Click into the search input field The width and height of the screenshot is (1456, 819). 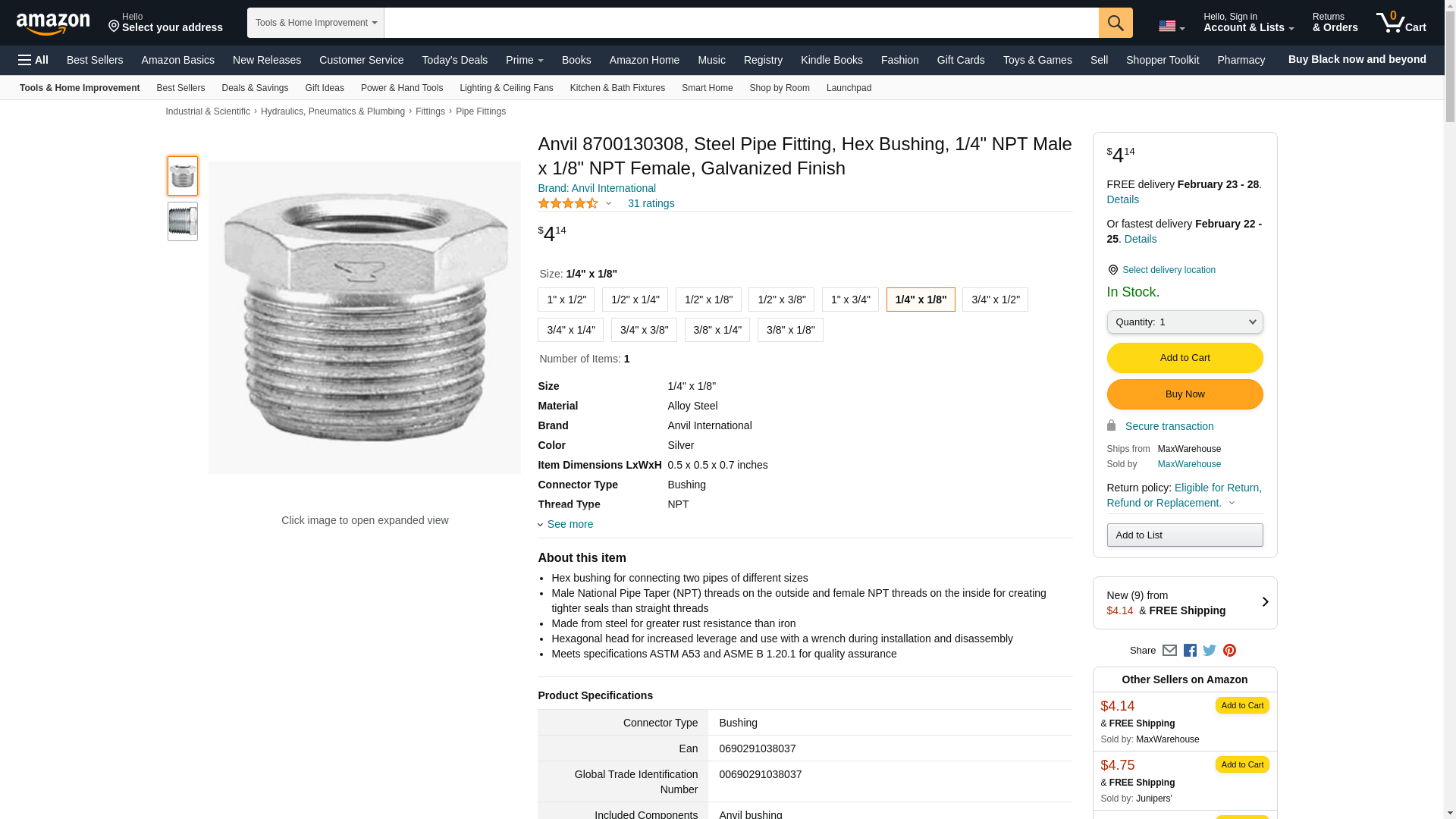(741, 23)
